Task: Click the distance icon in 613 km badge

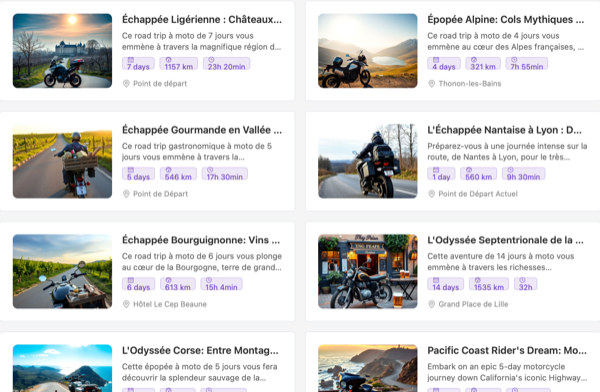Action: (x=168, y=280)
